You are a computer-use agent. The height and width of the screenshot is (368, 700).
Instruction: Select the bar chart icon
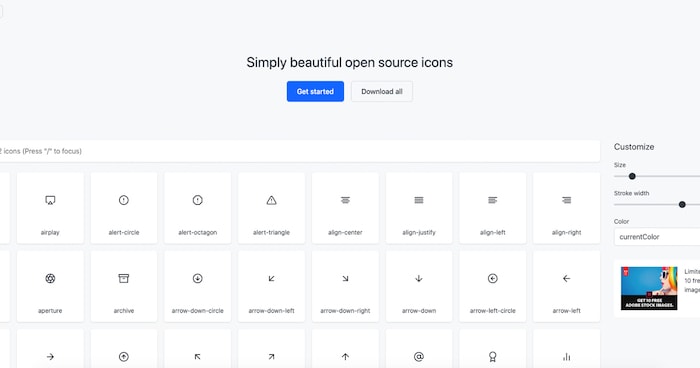[567, 356]
